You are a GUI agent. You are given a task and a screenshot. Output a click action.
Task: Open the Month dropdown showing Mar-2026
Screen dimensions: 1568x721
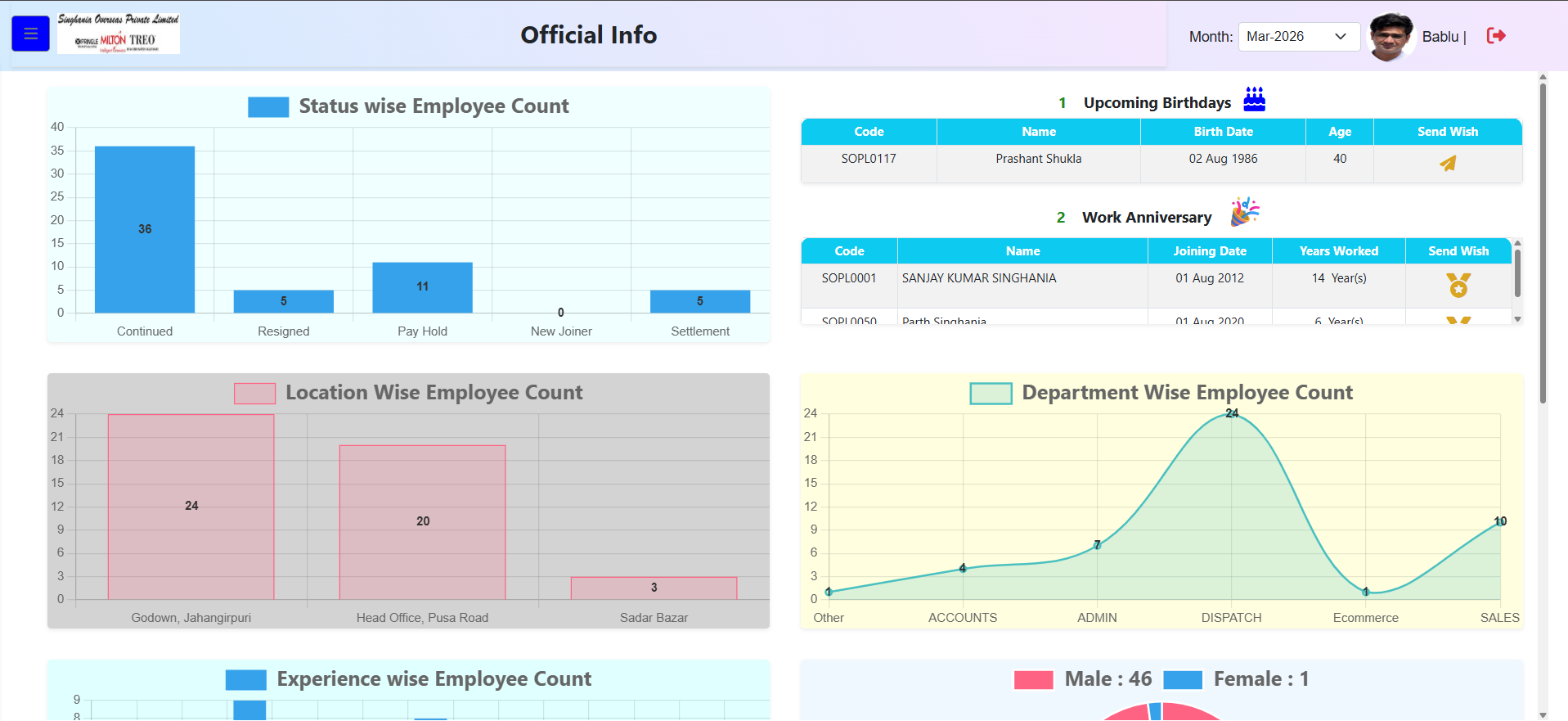1299,36
